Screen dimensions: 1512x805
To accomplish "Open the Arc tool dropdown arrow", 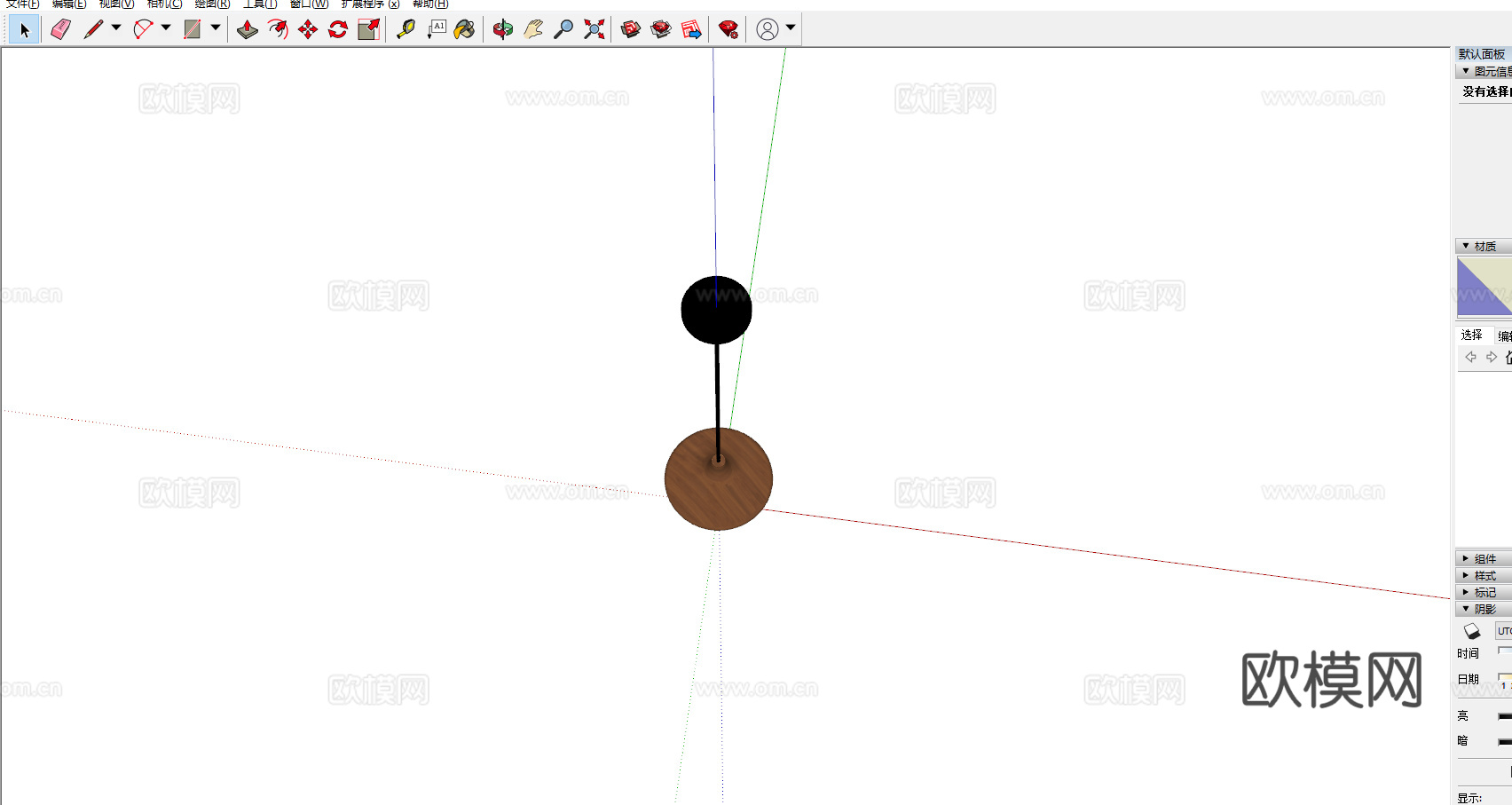I will pyautogui.click(x=166, y=28).
